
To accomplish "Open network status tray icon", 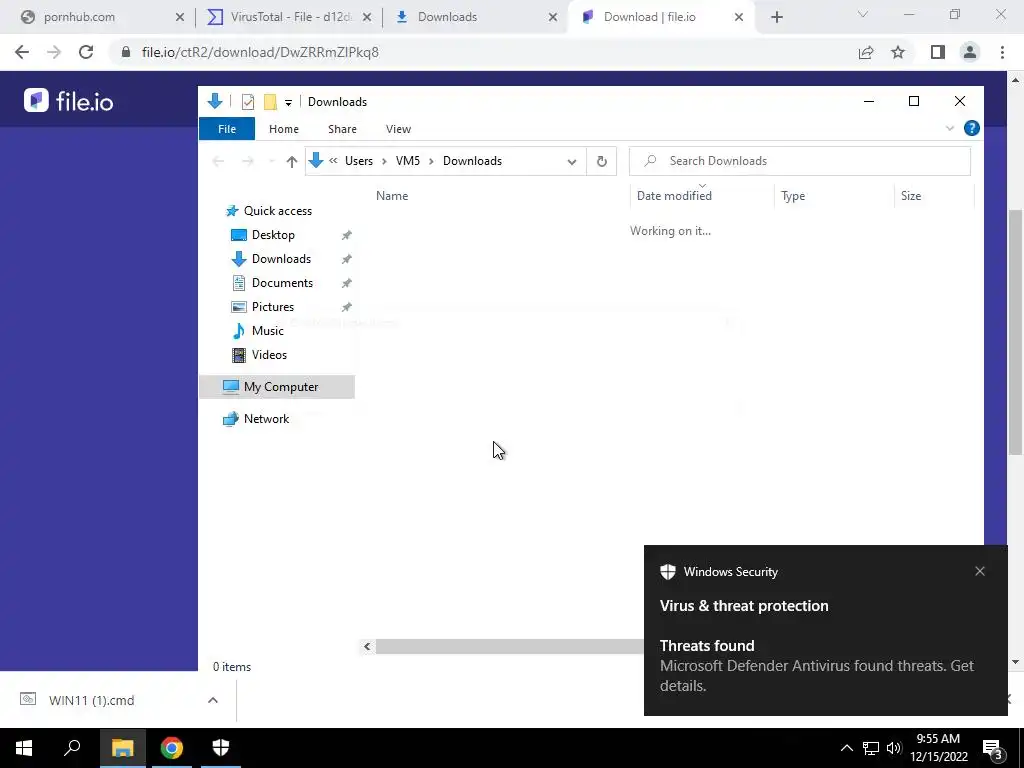I will coord(871,748).
